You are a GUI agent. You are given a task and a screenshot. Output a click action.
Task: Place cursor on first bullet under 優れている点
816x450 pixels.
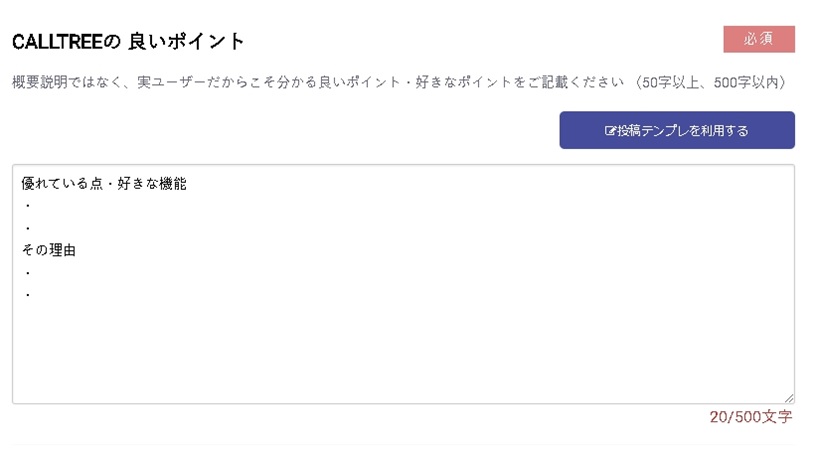tap(28, 206)
